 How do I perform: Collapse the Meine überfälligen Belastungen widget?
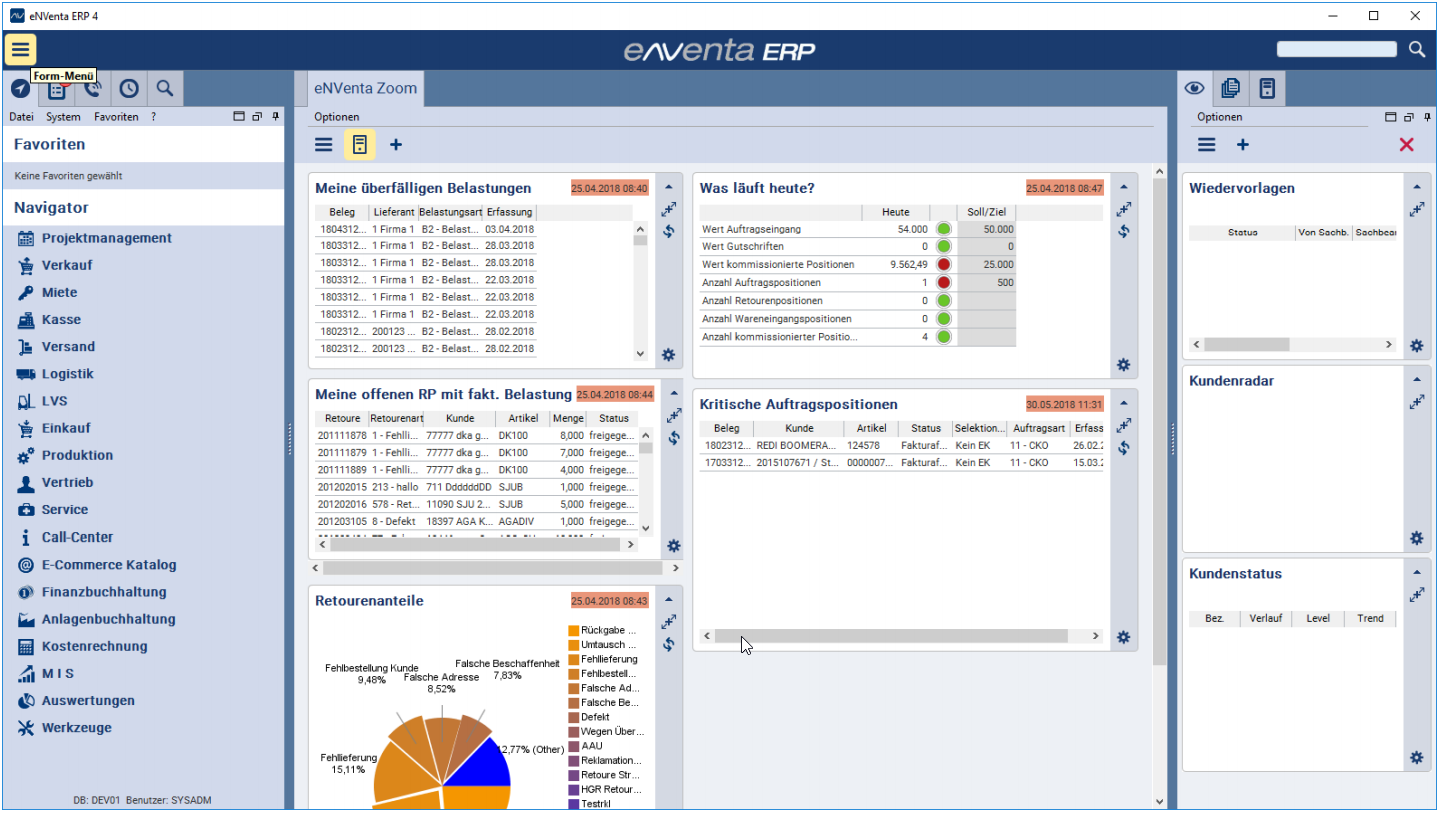coord(669,187)
